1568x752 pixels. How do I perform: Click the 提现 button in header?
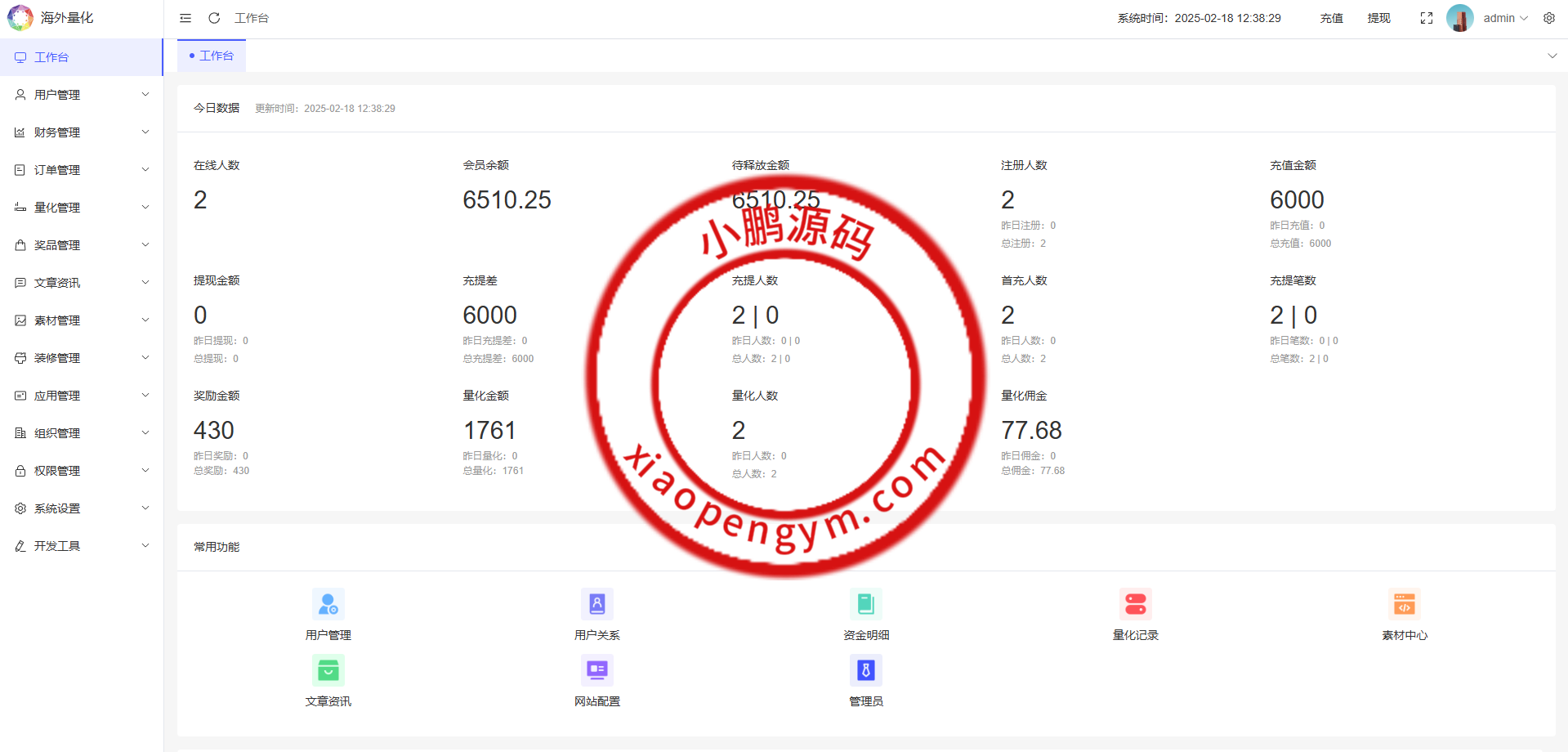[x=1378, y=18]
